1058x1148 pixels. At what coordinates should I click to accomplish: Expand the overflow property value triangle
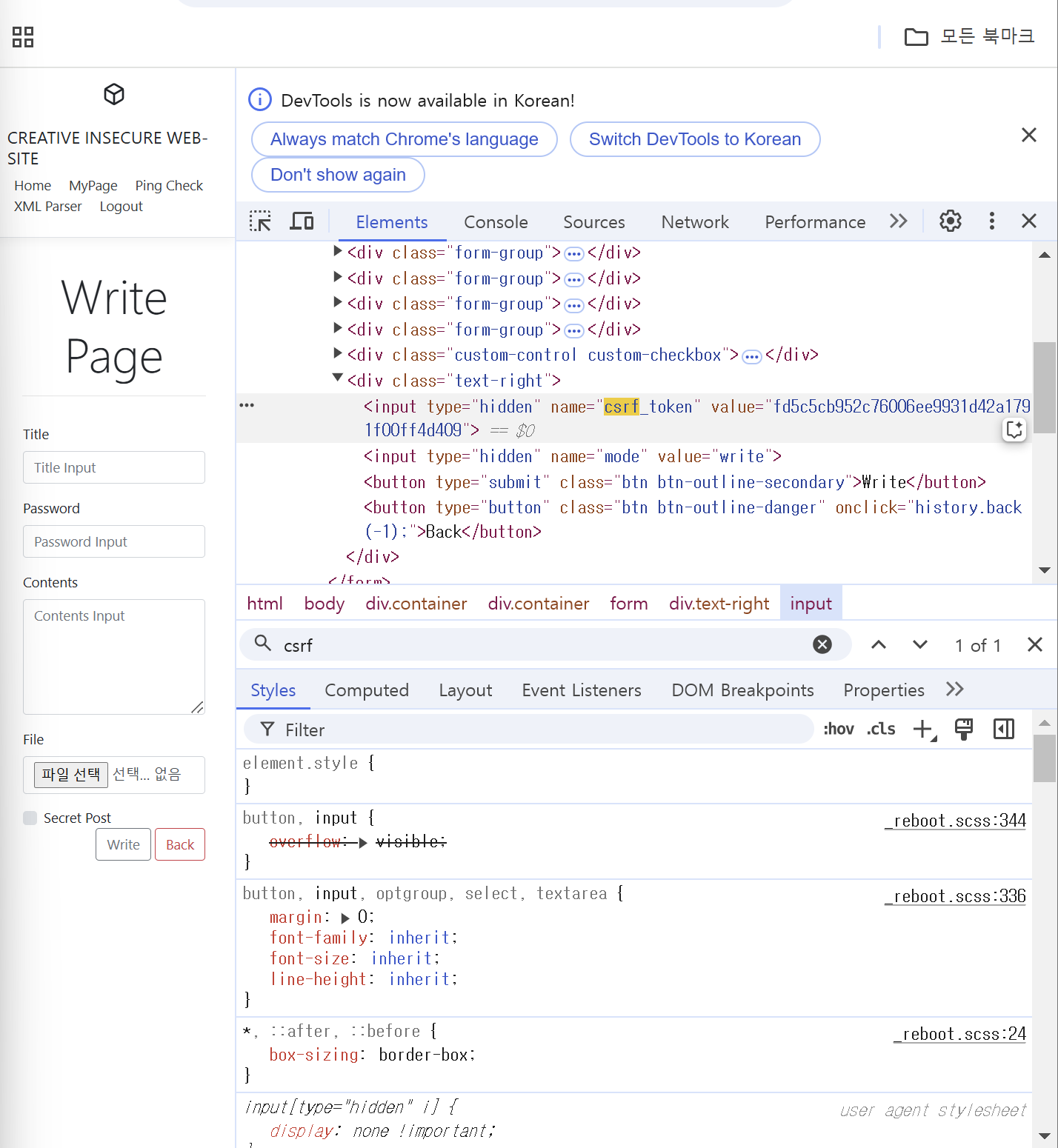pyautogui.click(x=363, y=843)
